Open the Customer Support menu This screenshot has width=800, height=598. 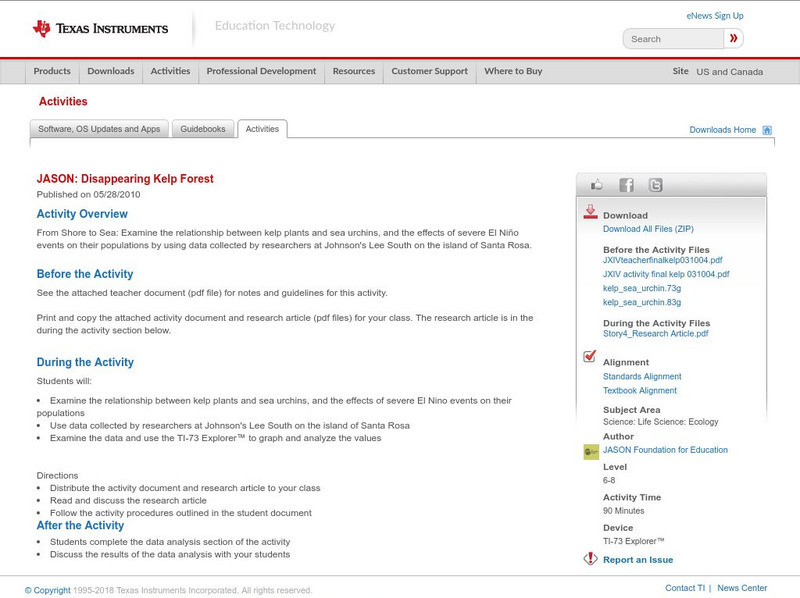coord(430,71)
